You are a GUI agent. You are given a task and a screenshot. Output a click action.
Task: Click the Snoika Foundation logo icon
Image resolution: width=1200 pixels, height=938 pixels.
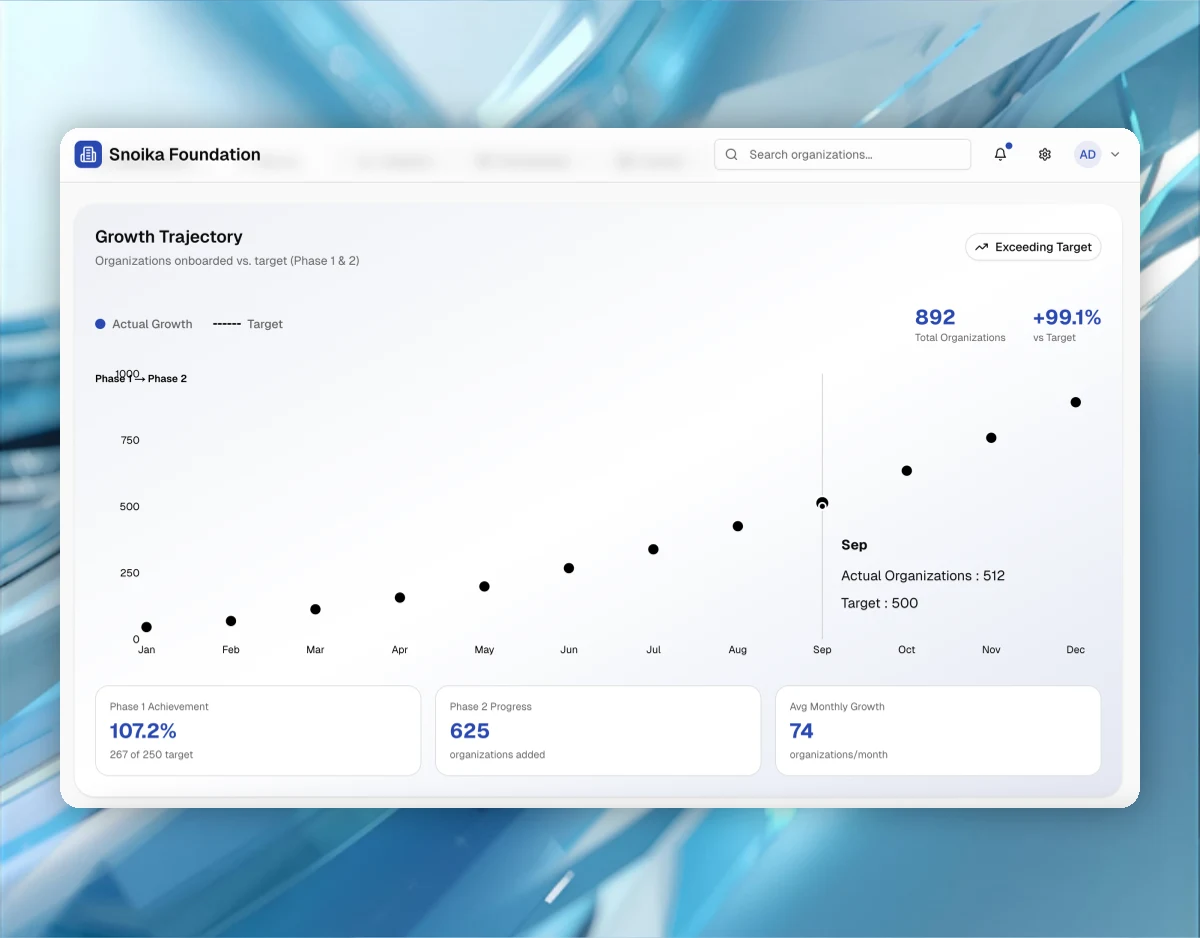point(88,154)
